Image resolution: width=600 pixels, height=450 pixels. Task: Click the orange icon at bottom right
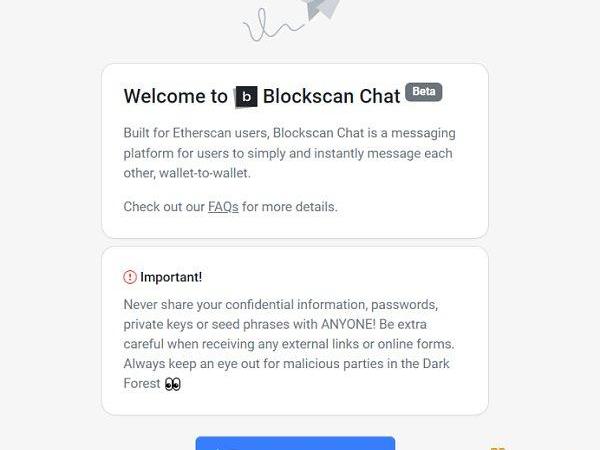(x=498, y=447)
